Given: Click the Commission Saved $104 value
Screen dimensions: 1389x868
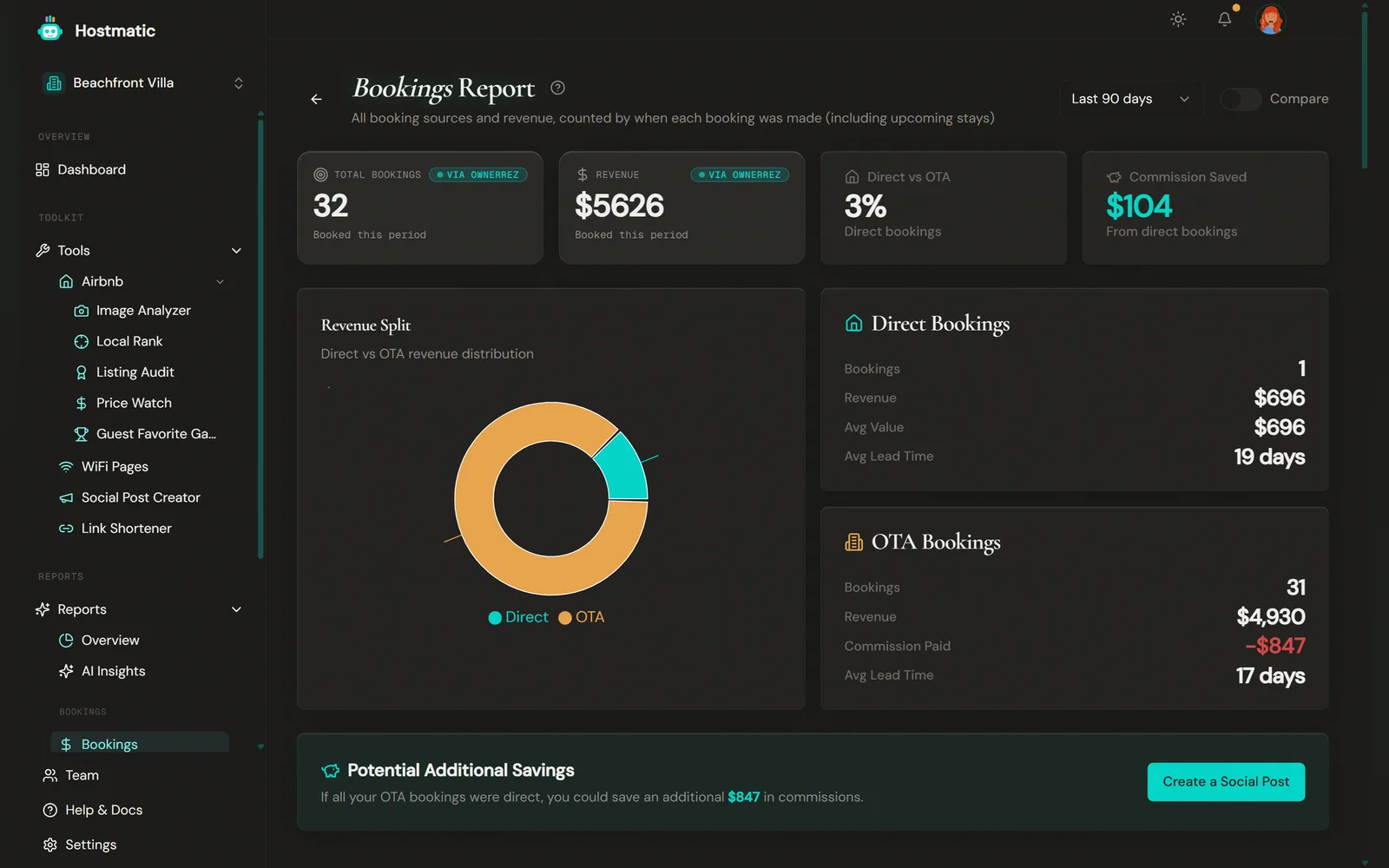Looking at the screenshot, I should click(1139, 207).
